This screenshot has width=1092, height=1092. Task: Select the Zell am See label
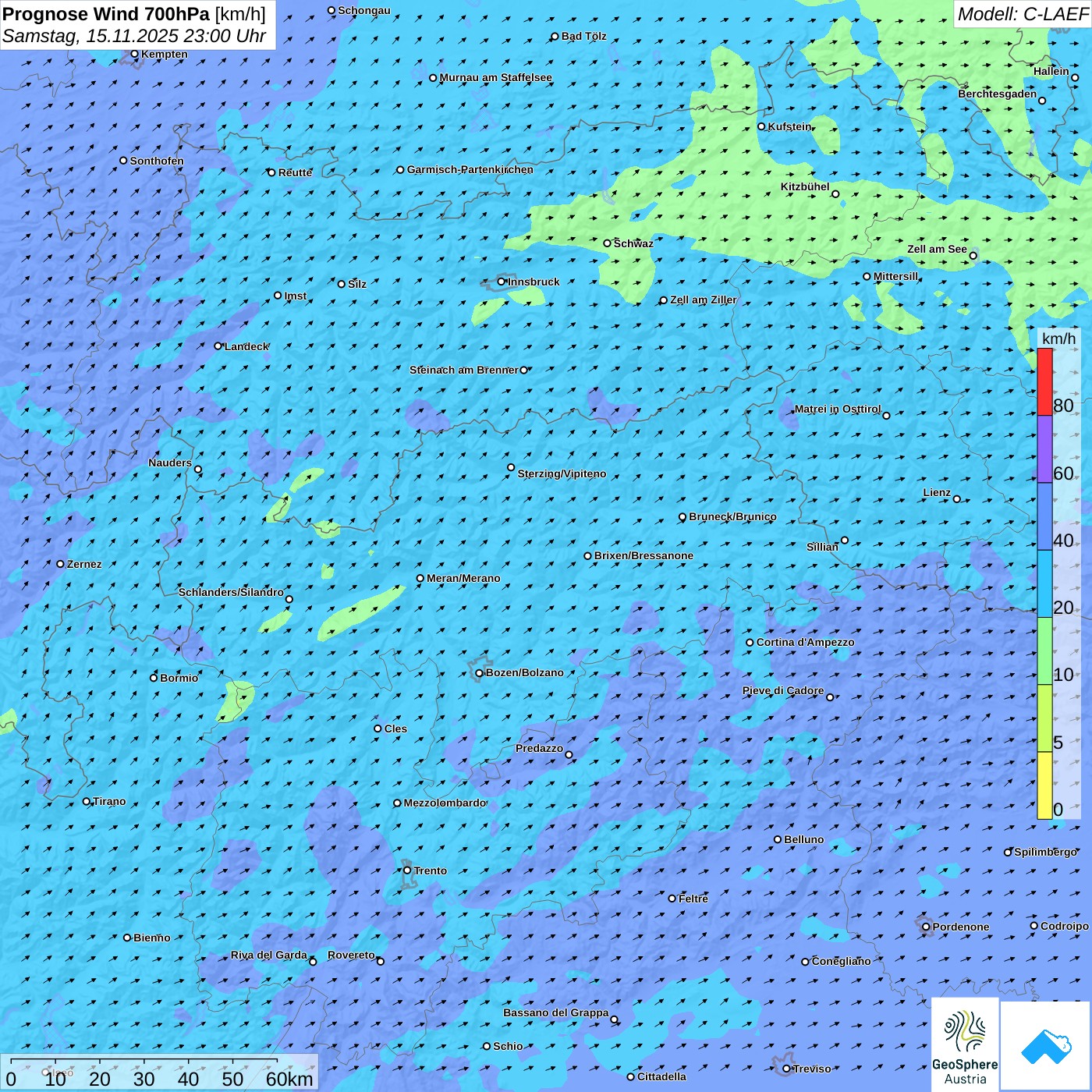pyautogui.click(x=937, y=249)
